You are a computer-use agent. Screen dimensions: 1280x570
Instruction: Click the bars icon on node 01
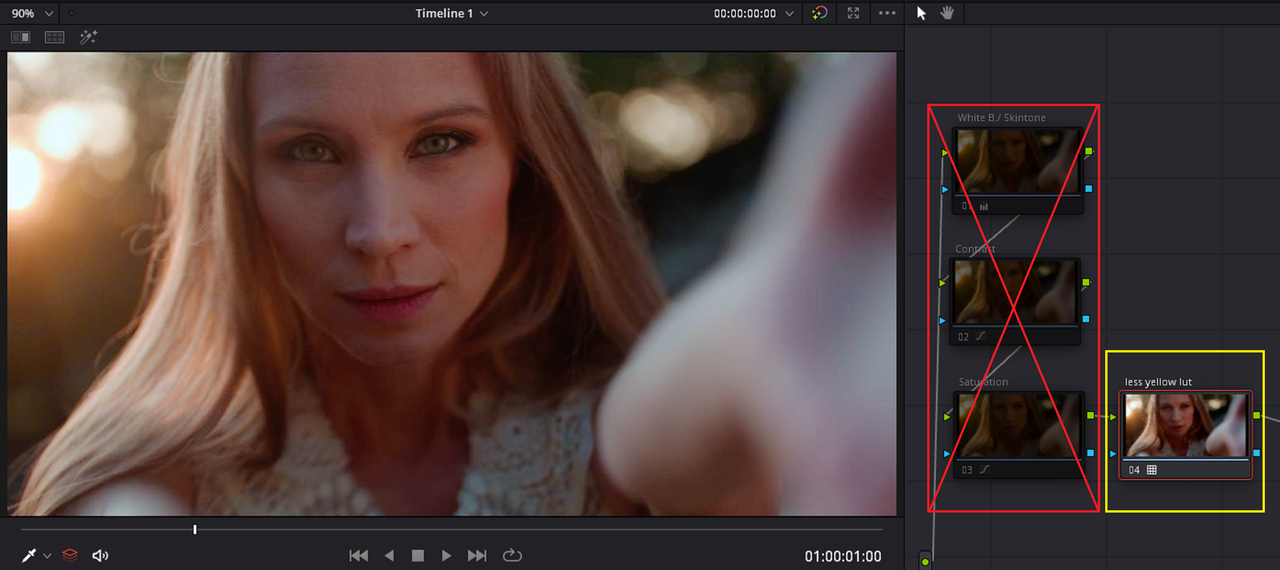click(x=984, y=207)
